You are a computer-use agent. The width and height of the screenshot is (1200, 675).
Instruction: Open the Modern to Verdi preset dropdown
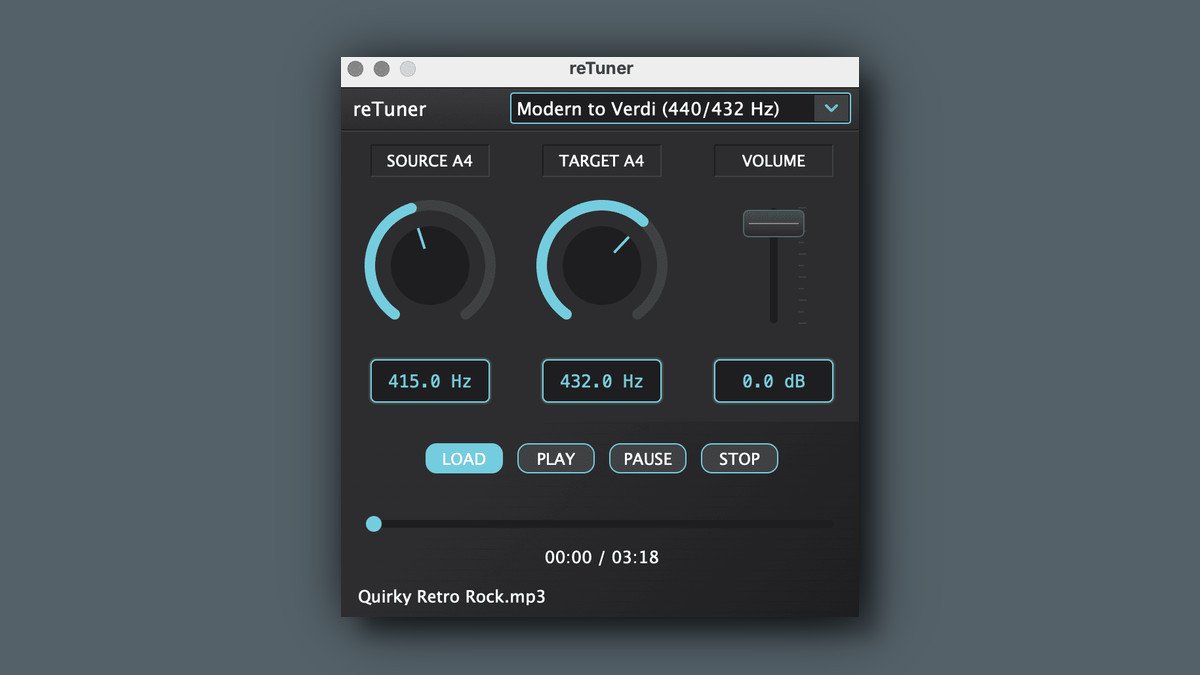pyautogui.click(x=665, y=109)
